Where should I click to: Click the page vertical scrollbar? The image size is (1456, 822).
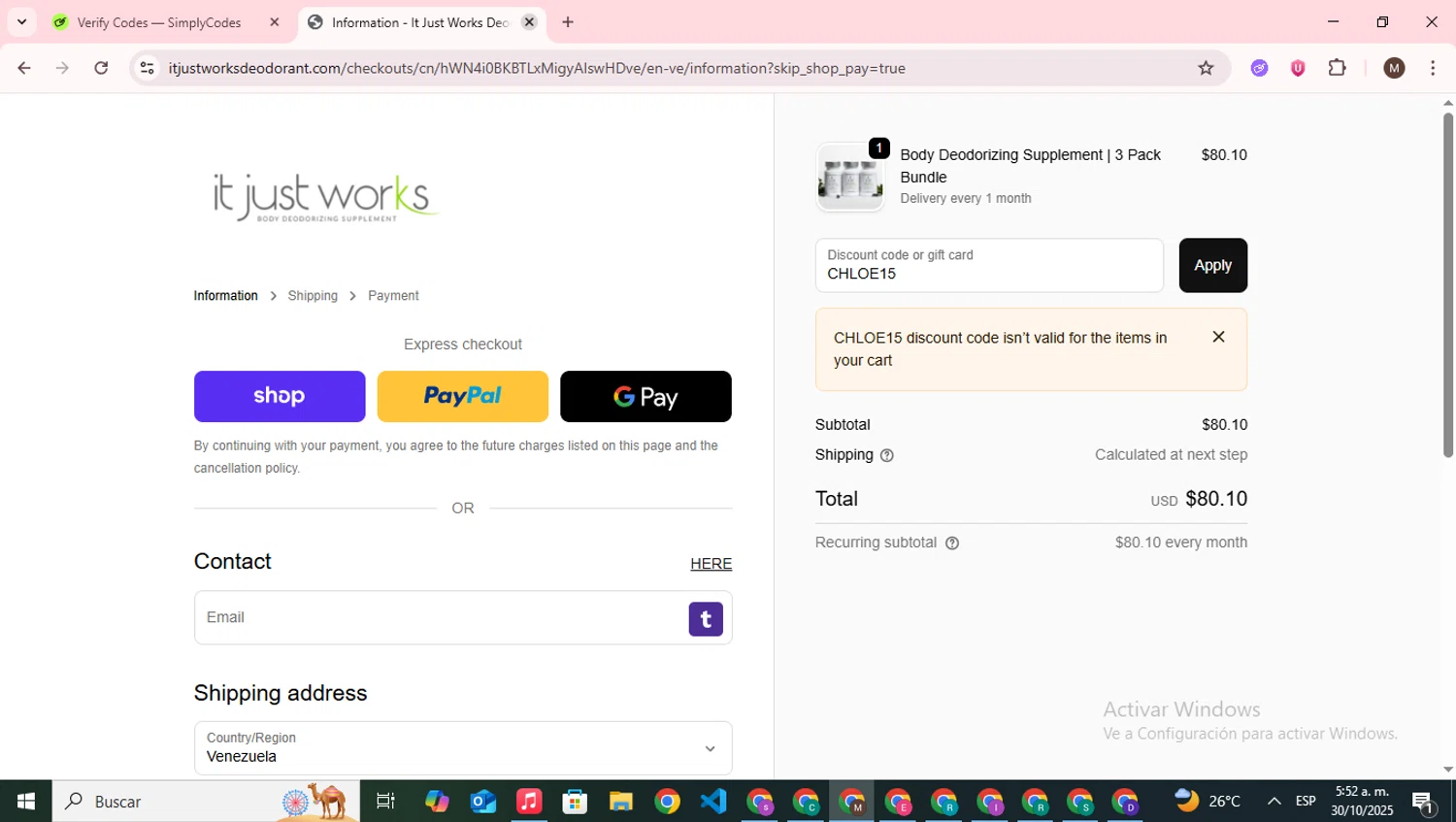click(x=1447, y=284)
